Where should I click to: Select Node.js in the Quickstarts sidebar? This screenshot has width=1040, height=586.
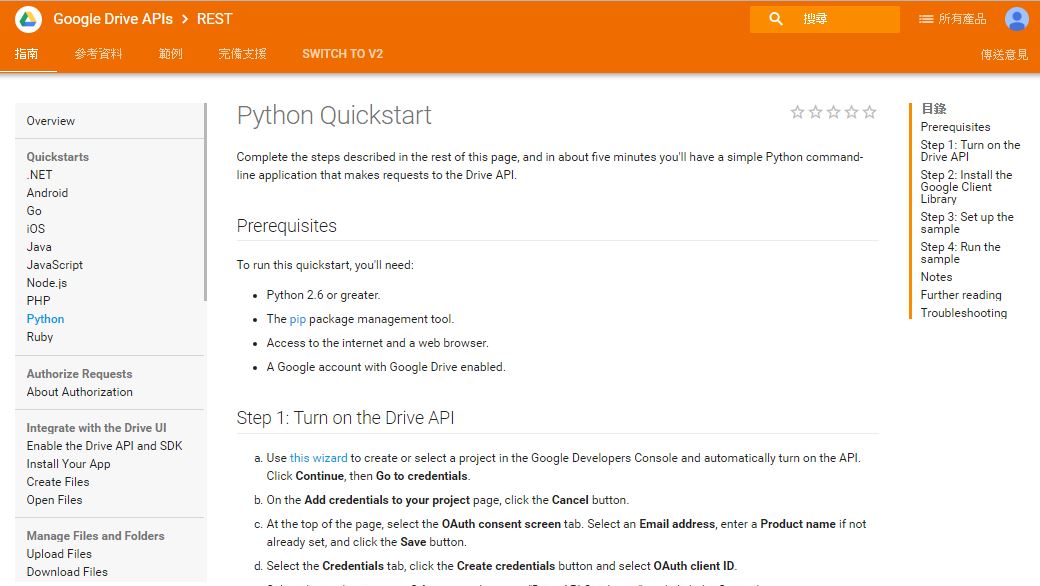tap(47, 283)
